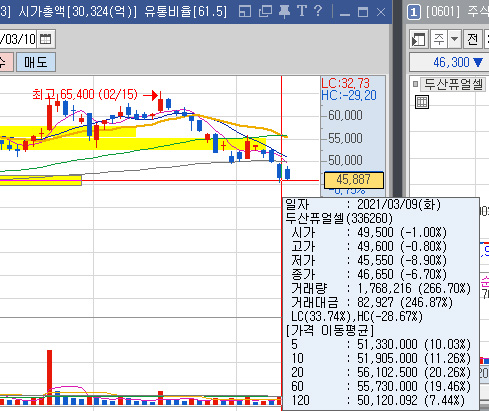Click the date input field ending 03/10

(x=18, y=39)
